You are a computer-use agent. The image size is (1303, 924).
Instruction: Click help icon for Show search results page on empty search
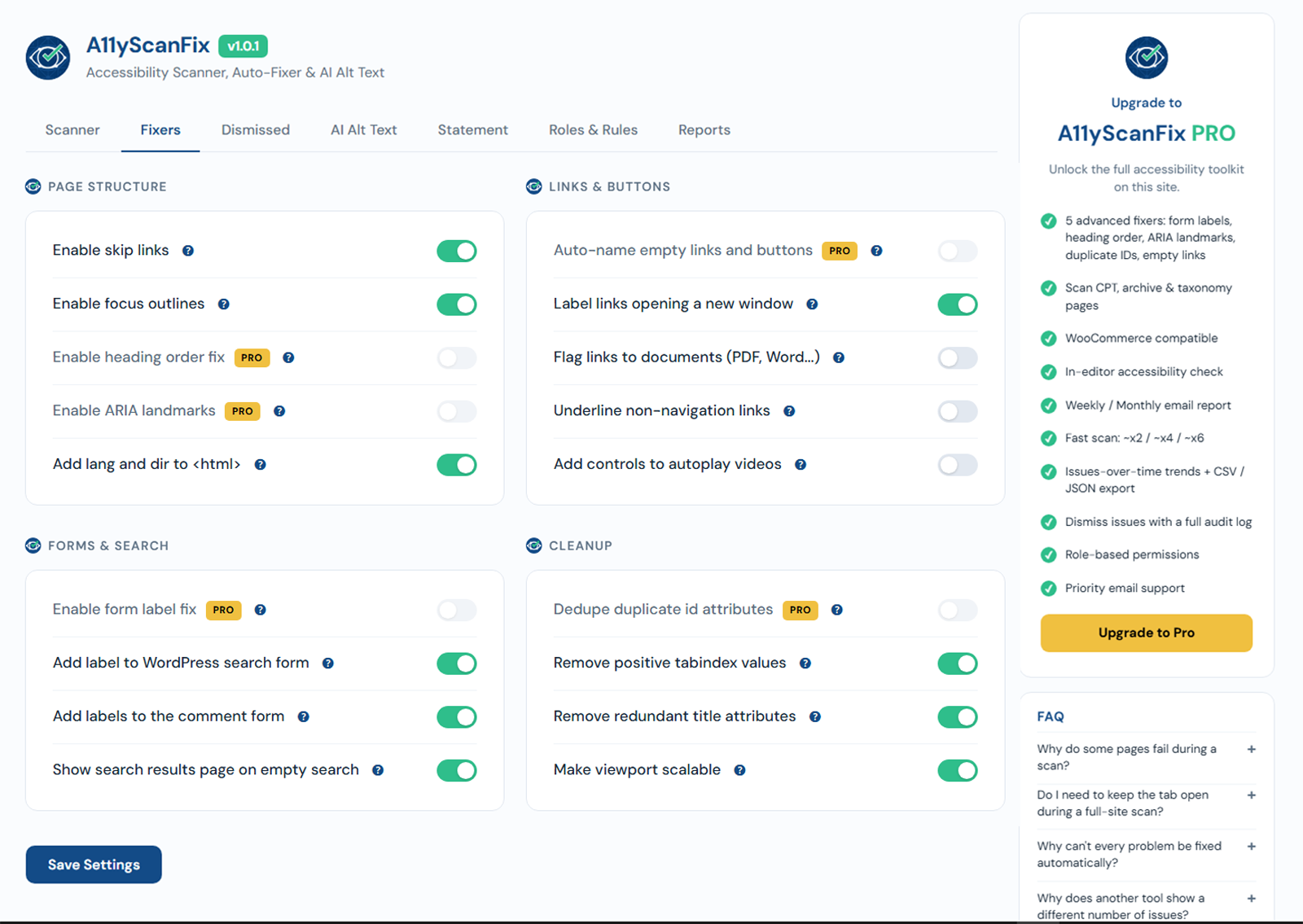point(378,770)
